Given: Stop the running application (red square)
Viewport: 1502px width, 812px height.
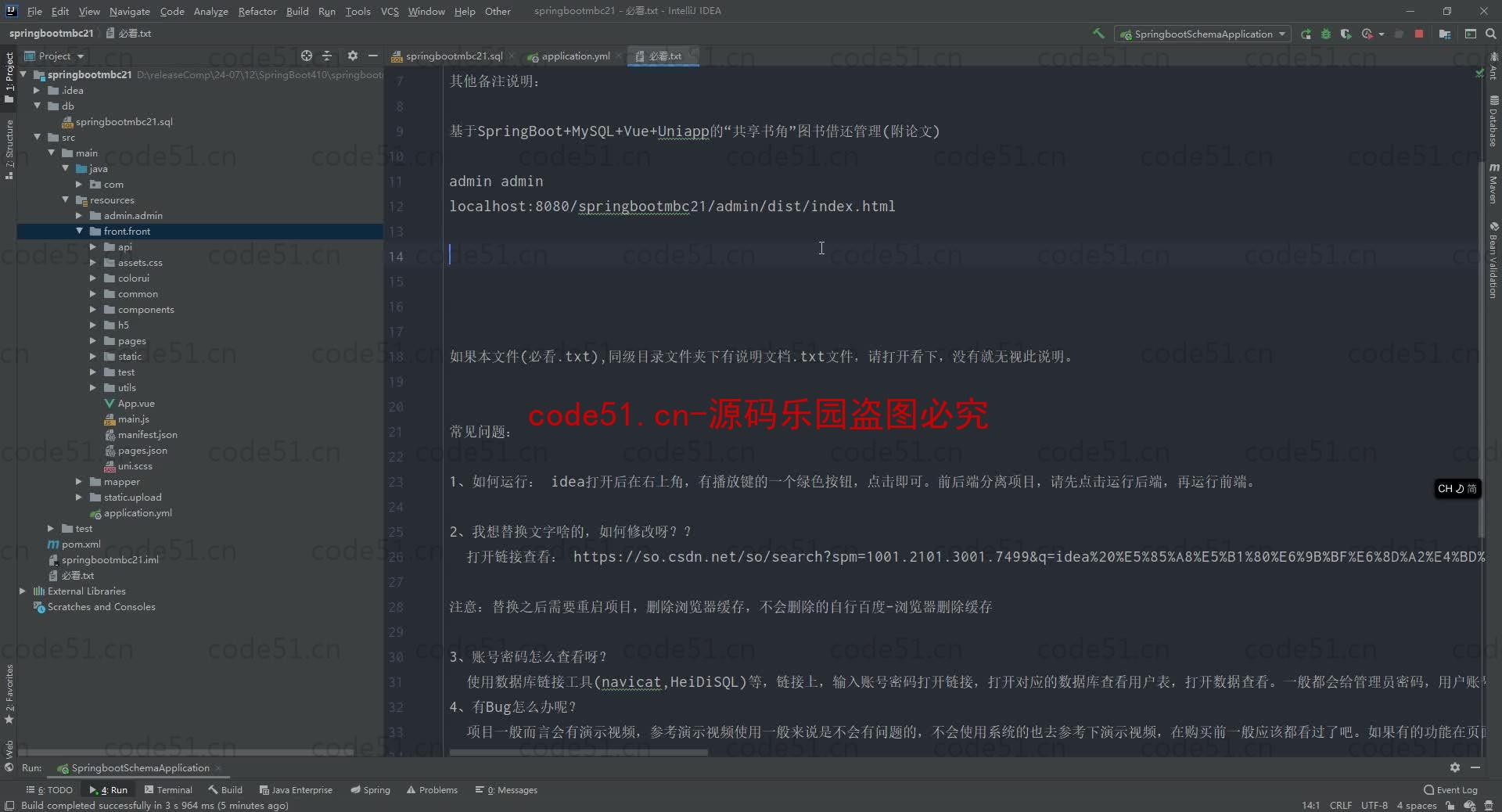Looking at the screenshot, I should coord(1419,34).
